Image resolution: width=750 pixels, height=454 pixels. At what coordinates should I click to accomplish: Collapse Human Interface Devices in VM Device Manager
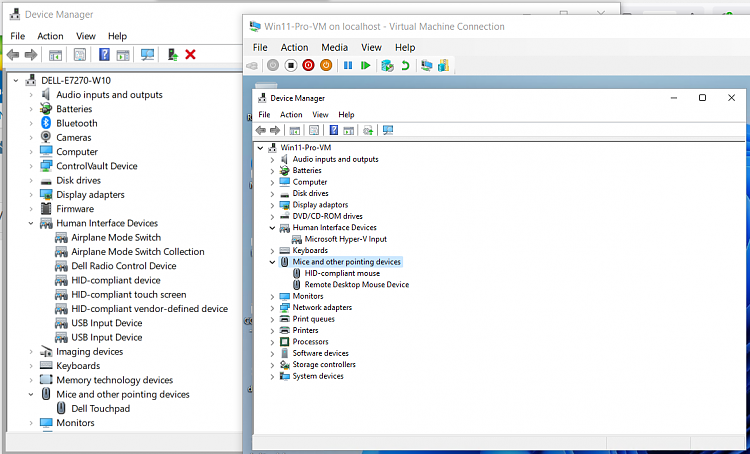(x=272, y=228)
